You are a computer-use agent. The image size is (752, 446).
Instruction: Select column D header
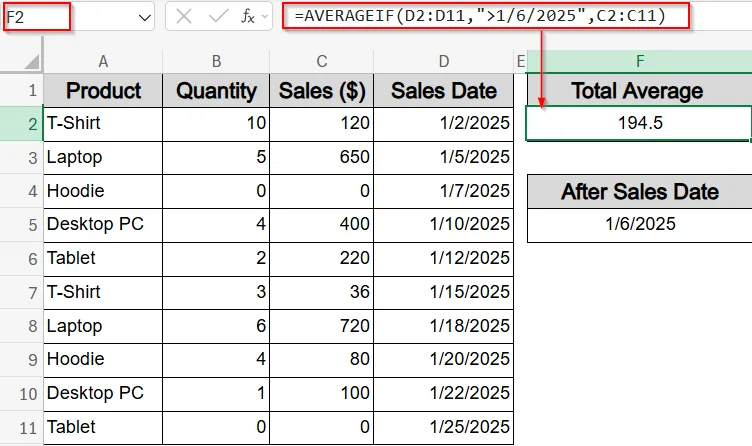pos(444,61)
